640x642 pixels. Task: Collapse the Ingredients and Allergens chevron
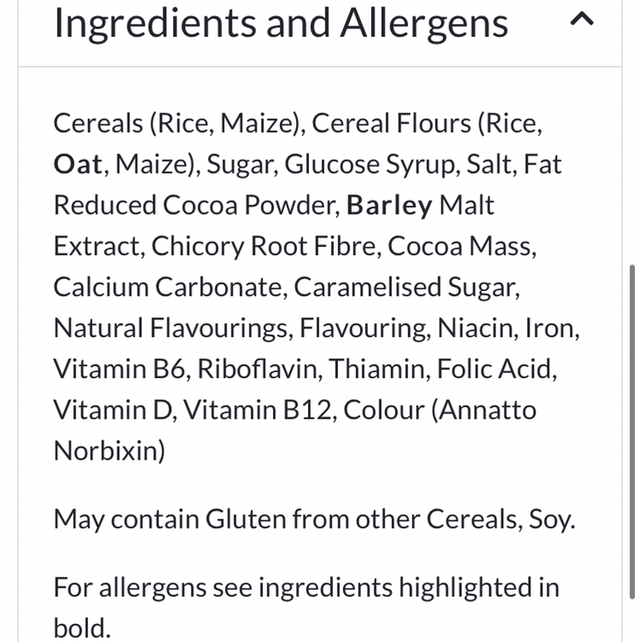pos(583,19)
